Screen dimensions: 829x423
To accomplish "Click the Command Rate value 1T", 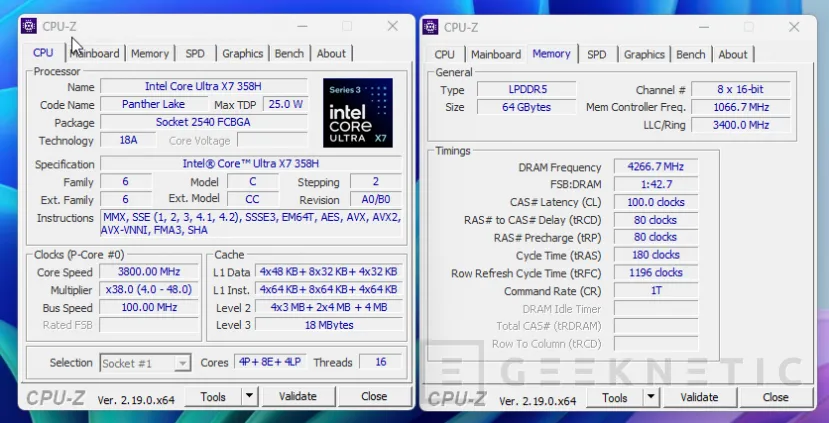I will [656, 291].
